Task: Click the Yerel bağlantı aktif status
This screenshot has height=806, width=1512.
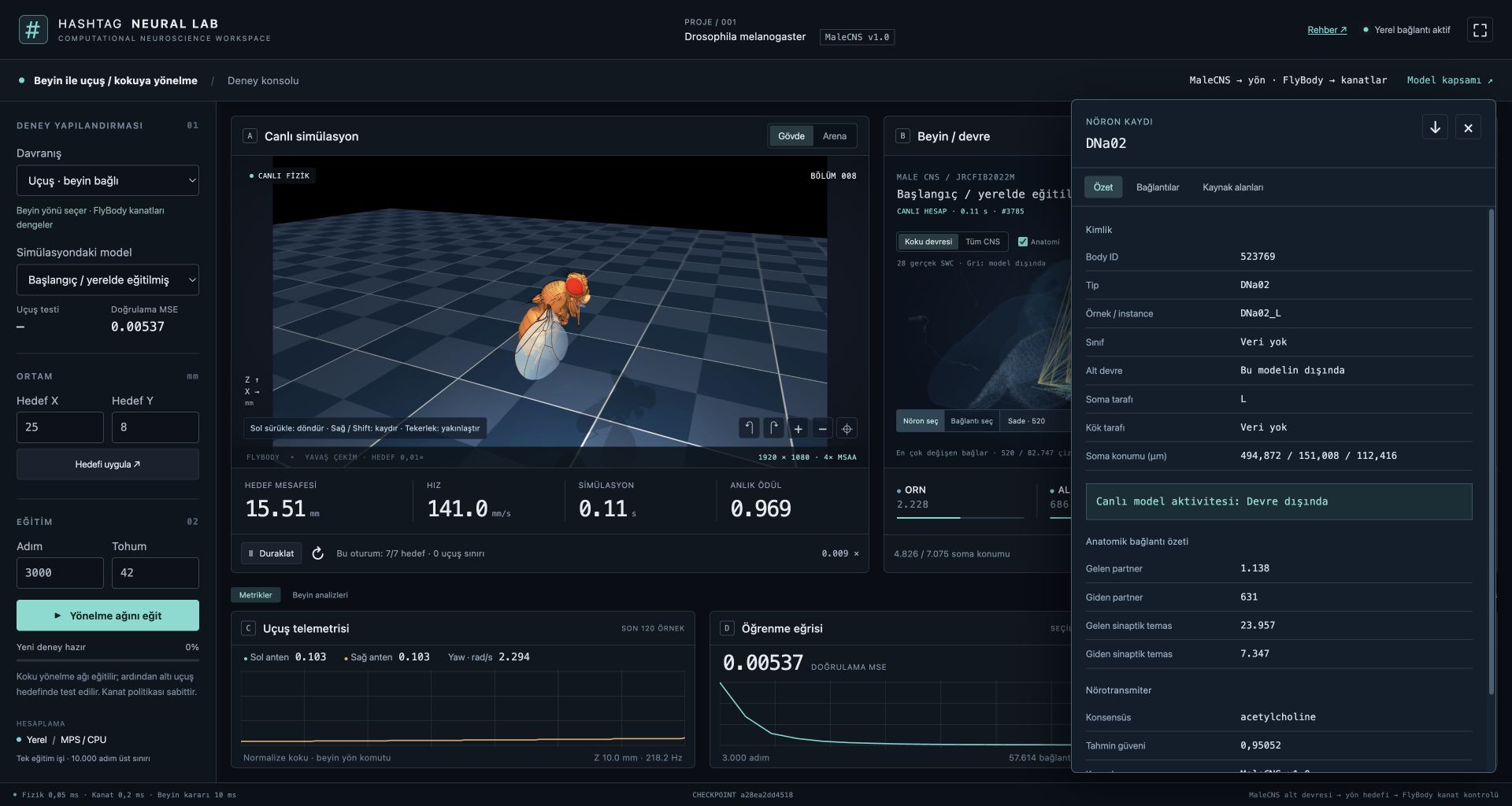Action: point(1406,30)
